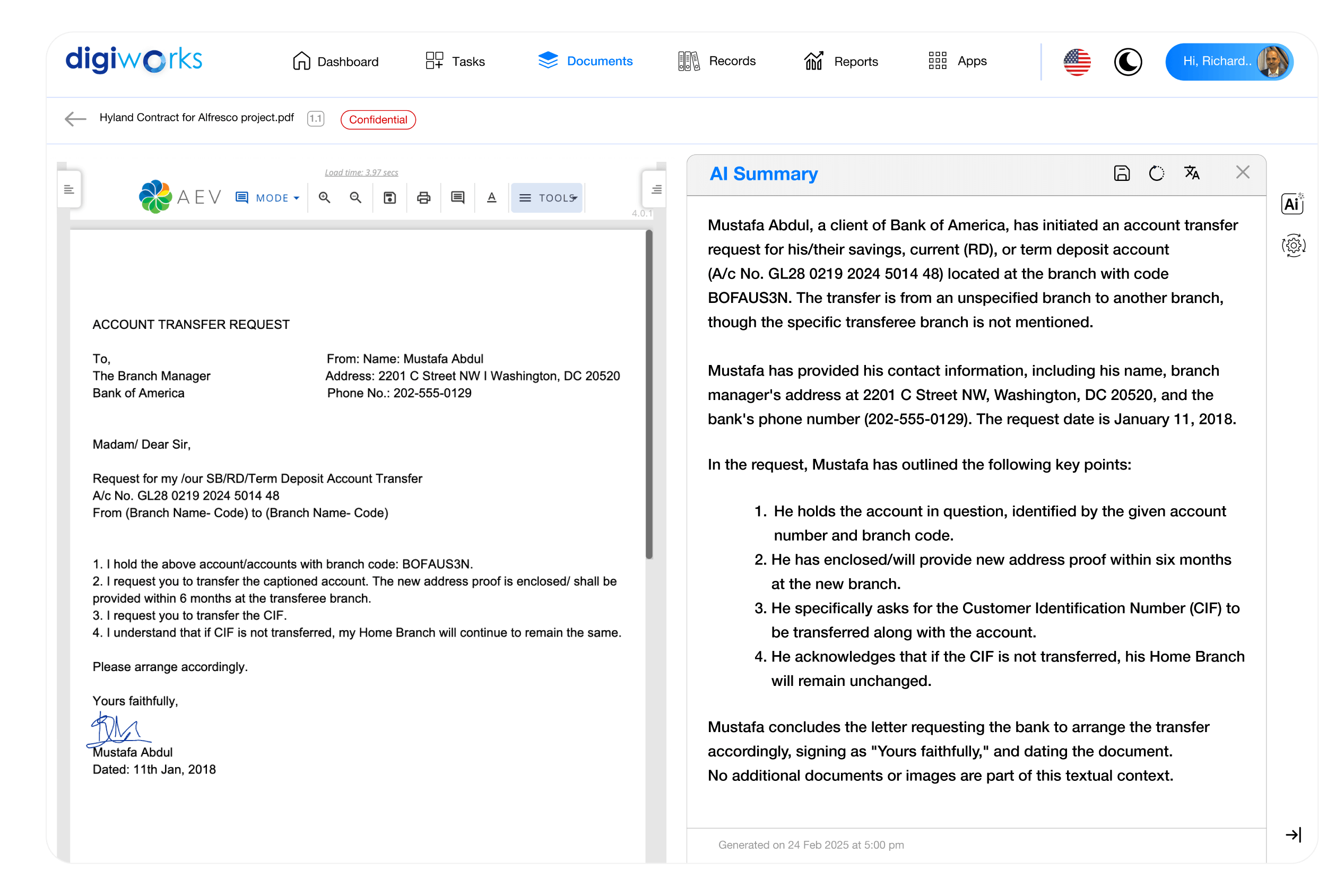Click the Load time link
Image resolution: width=1344 pixels, height=896 pixels.
pyautogui.click(x=361, y=172)
